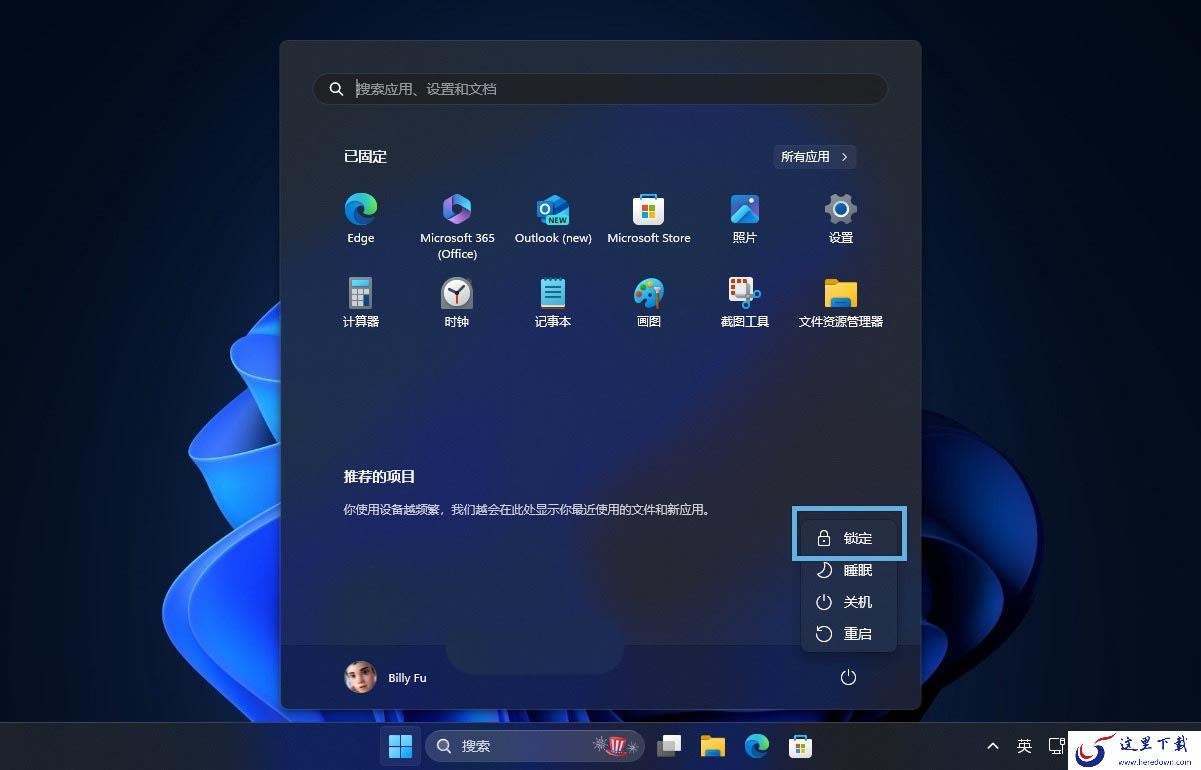Open Task View from the taskbar
Viewport: 1201px width, 770px height.
[x=669, y=746]
